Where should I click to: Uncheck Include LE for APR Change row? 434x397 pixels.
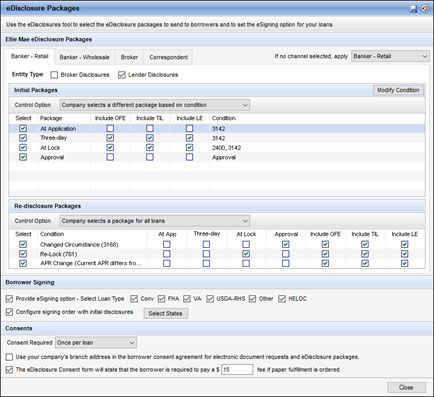(405, 263)
